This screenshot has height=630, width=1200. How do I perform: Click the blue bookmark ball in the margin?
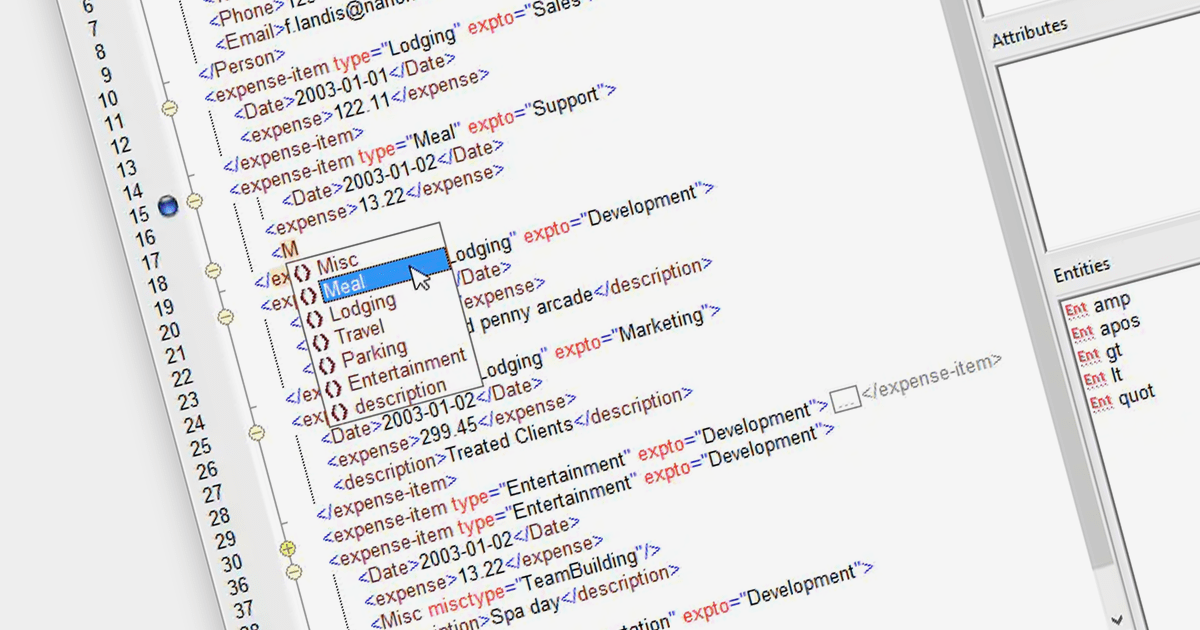[x=168, y=206]
